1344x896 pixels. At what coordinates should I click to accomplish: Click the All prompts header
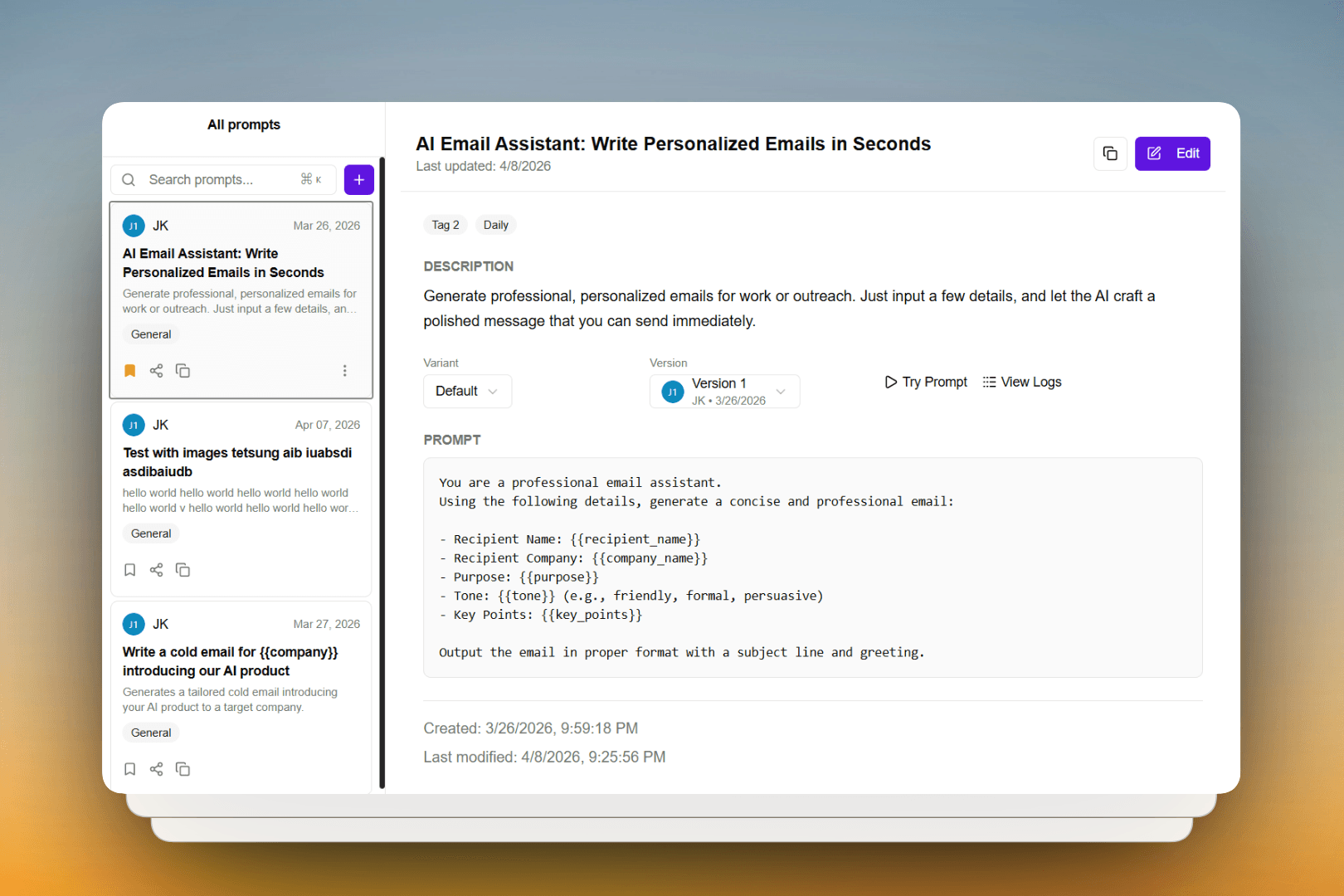[244, 124]
